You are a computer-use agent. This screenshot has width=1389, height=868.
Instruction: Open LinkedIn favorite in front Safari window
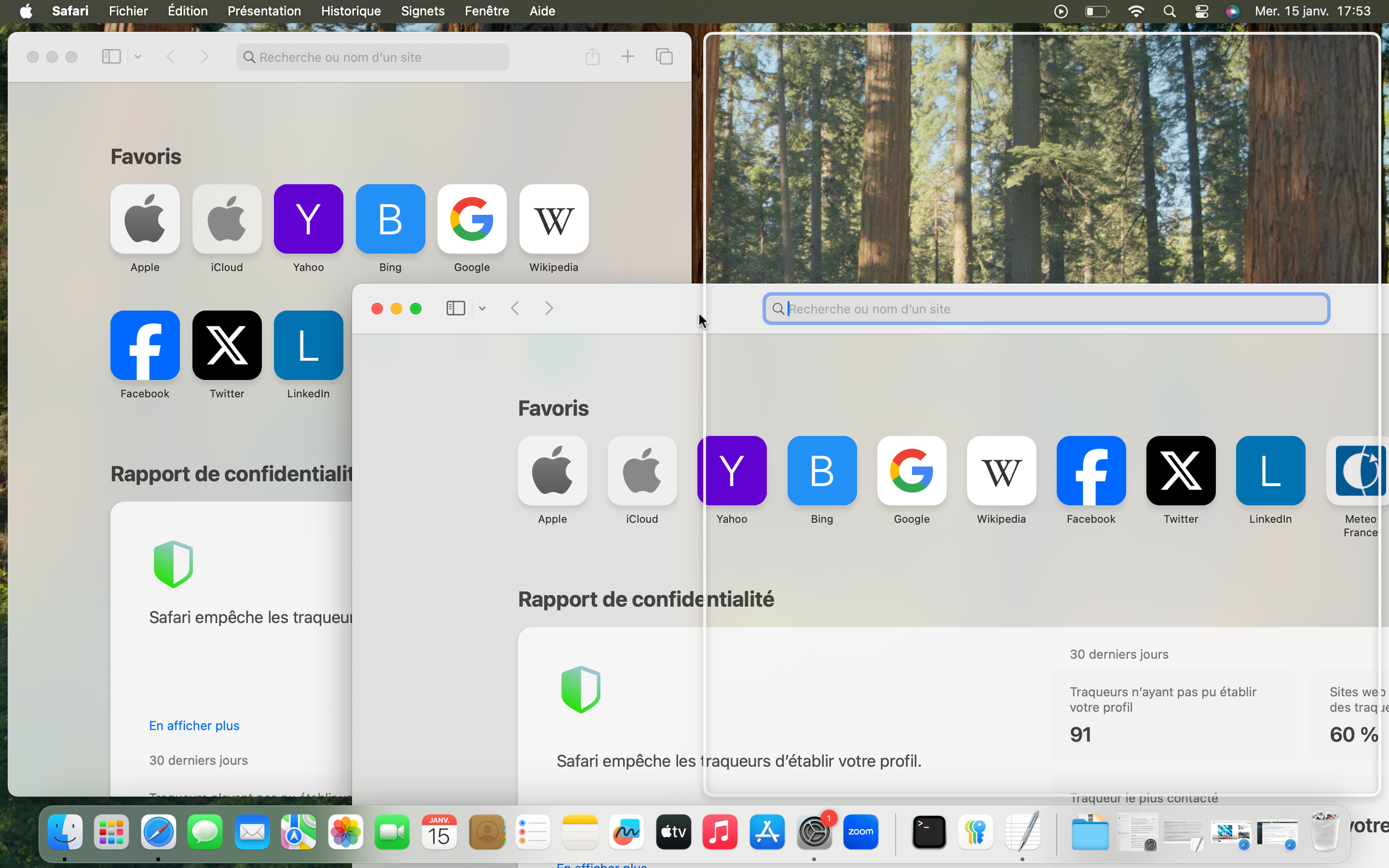pyautogui.click(x=1271, y=471)
